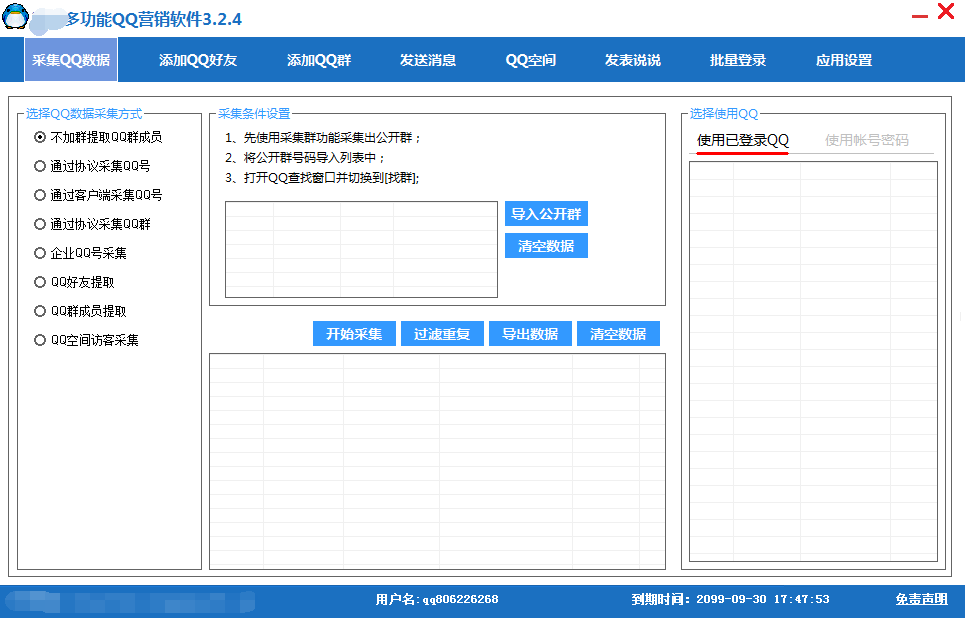Open the 免责声明 link
The width and height of the screenshot is (965, 618).
coord(921,599)
